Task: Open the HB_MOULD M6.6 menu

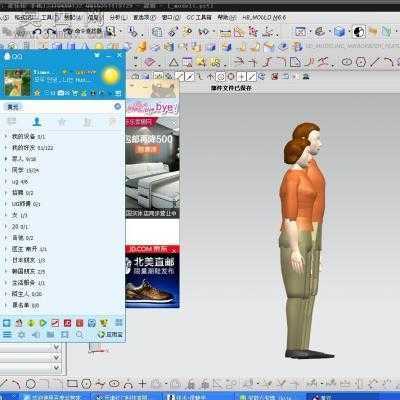Action: (264, 17)
